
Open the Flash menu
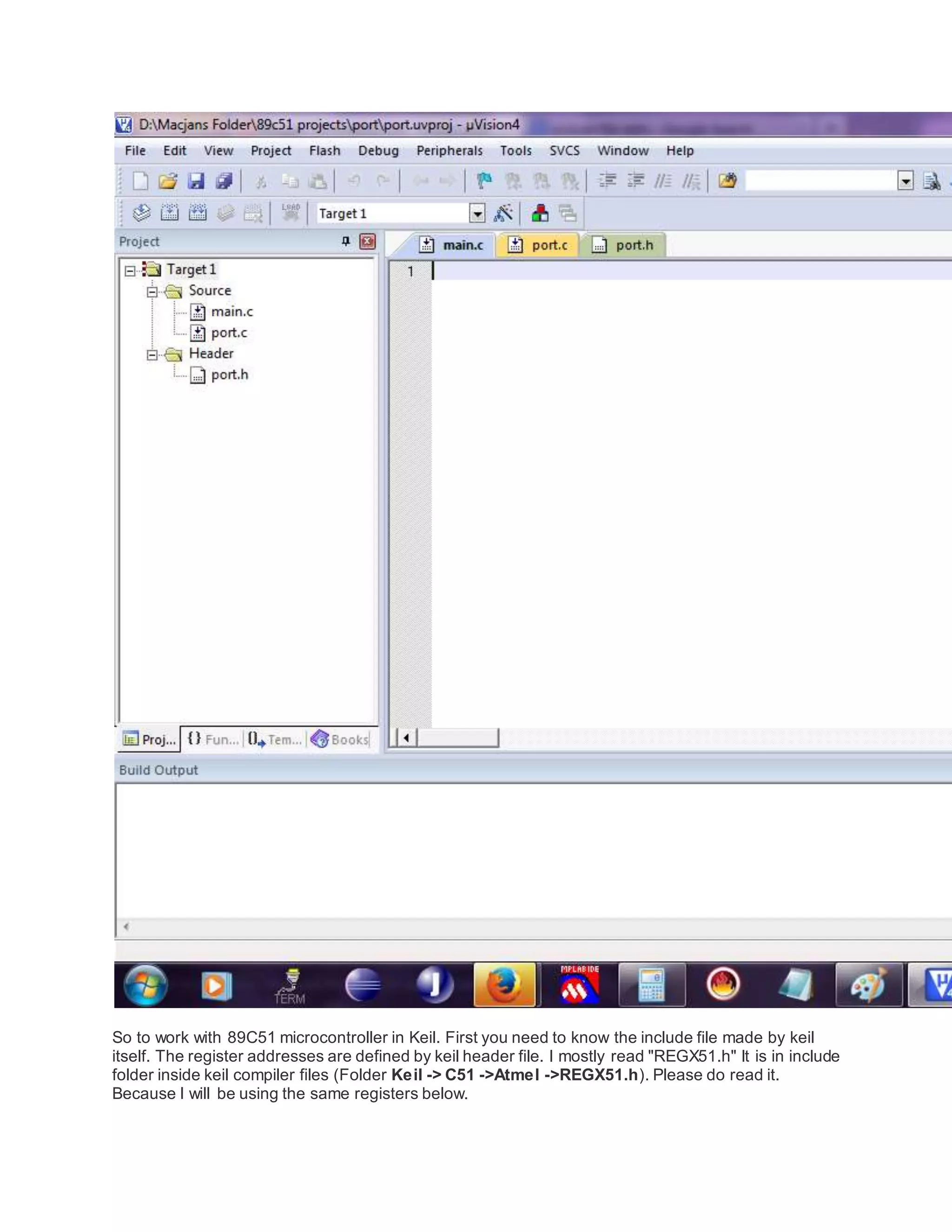pyautogui.click(x=325, y=151)
